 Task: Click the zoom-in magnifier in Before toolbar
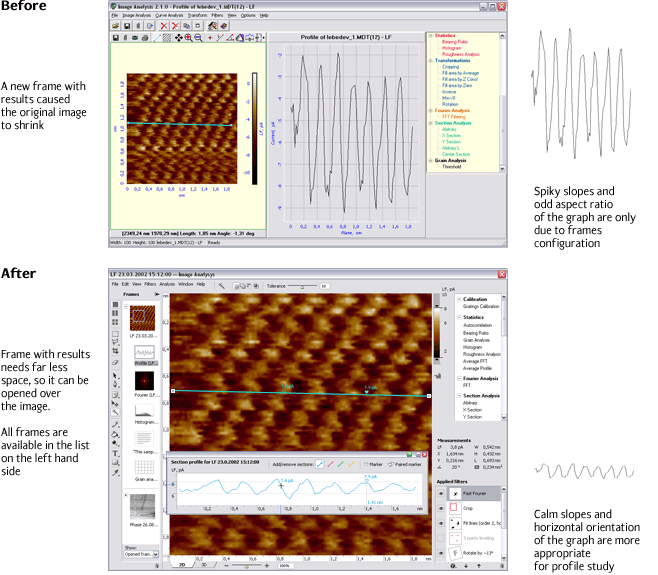[x=188, y=37]
